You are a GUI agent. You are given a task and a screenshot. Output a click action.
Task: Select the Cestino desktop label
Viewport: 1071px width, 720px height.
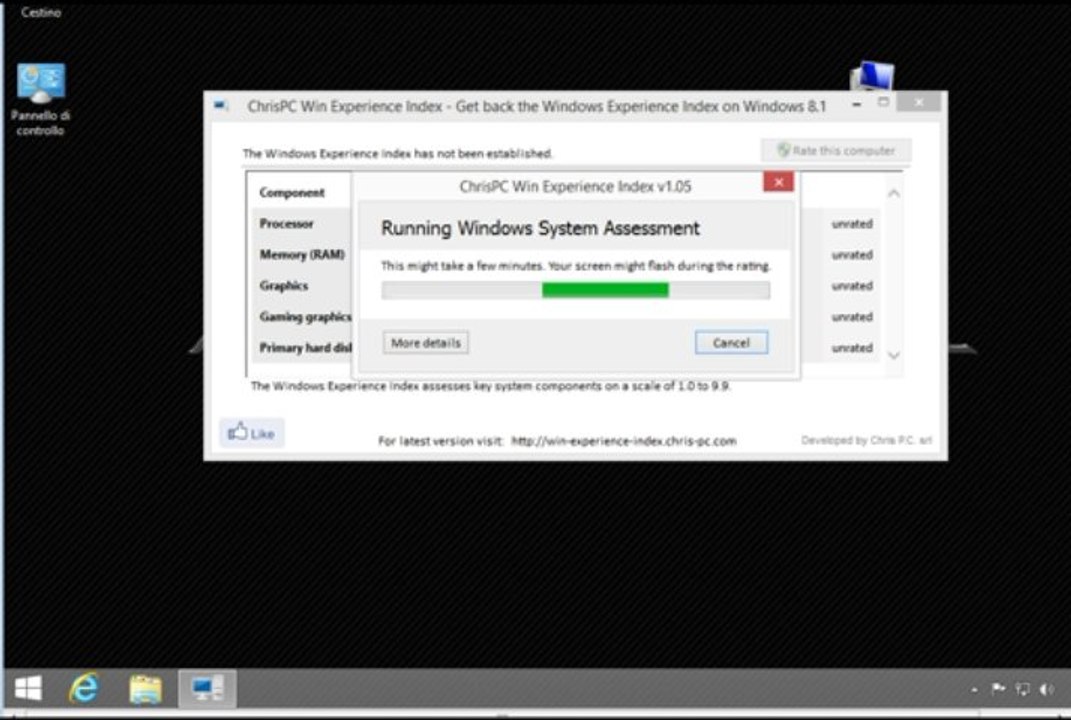coord(41,12)
